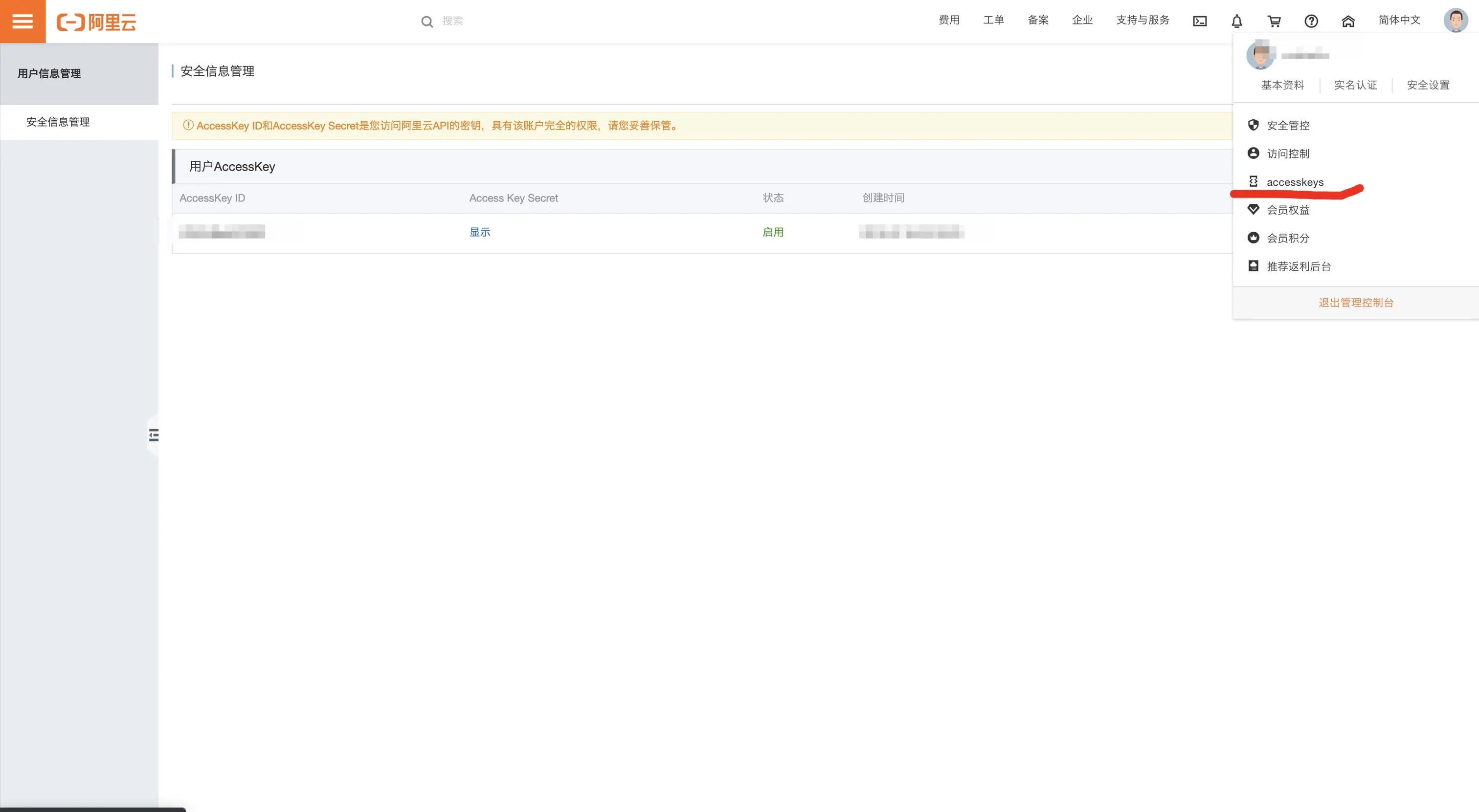Click the user avatar in top bar
This screenshot has width=1479, height=812.
pos(1456,21)
